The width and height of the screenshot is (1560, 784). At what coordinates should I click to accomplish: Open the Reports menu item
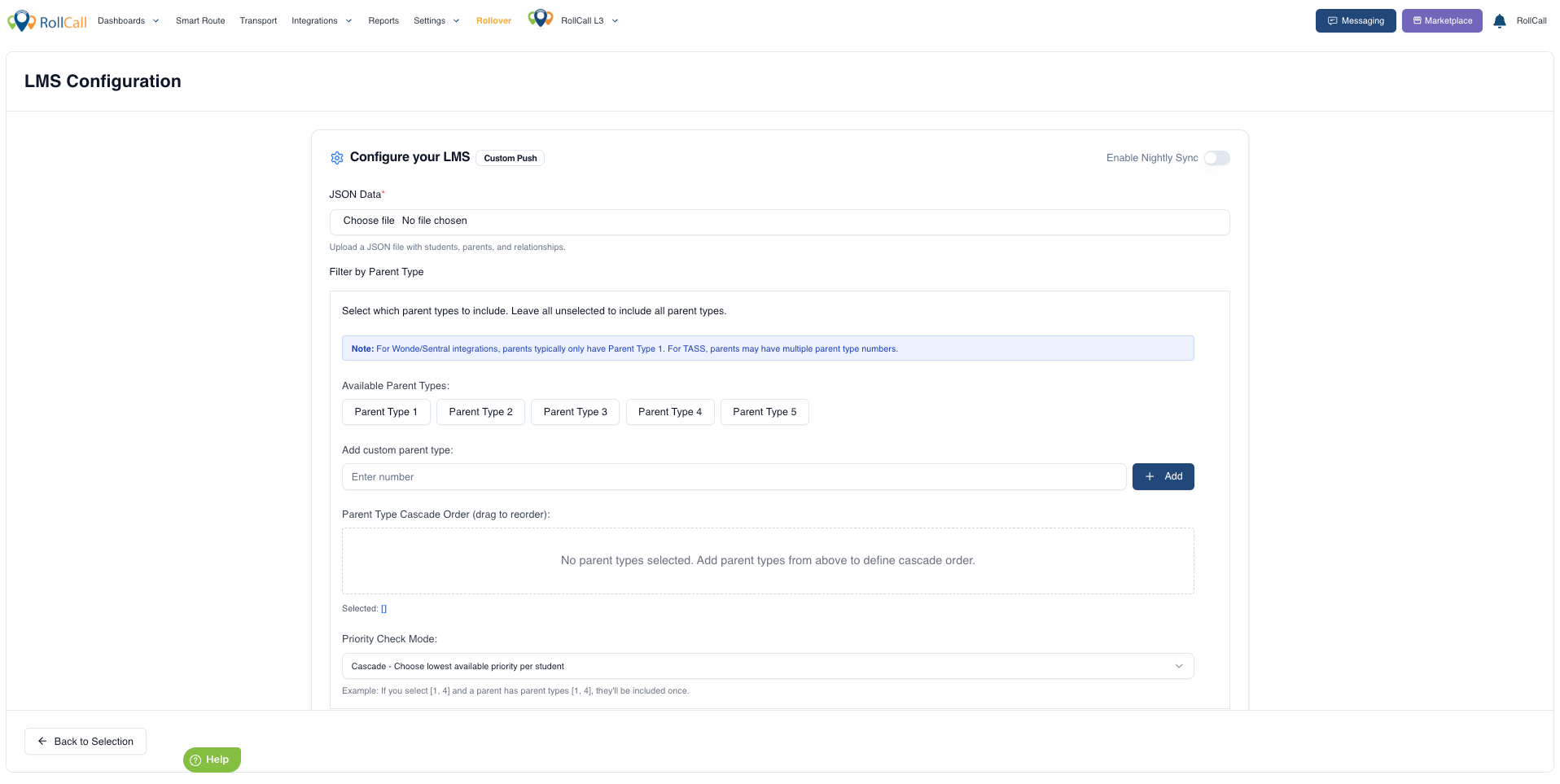click(383, 21)
